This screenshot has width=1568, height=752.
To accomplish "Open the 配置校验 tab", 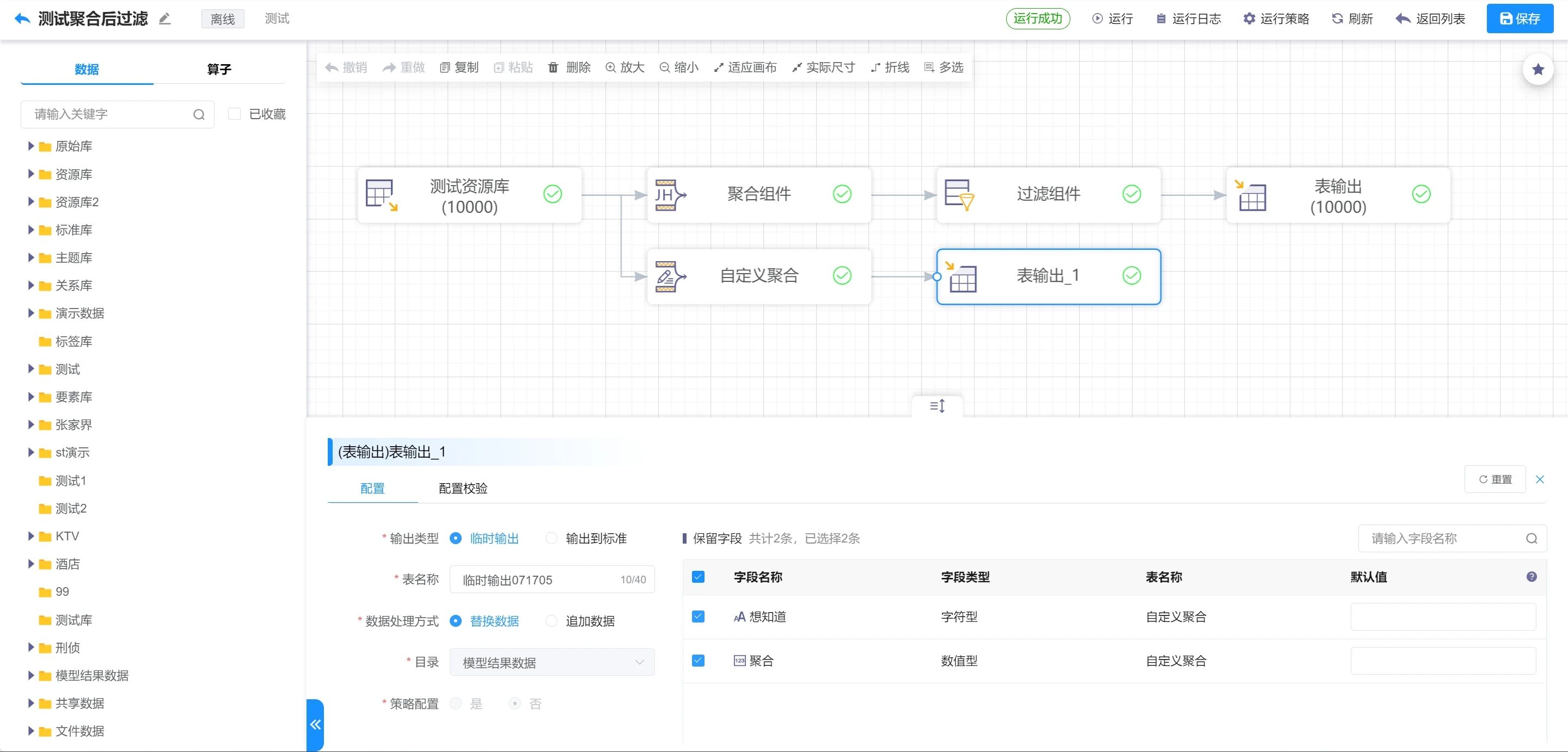I will [463, 489].
